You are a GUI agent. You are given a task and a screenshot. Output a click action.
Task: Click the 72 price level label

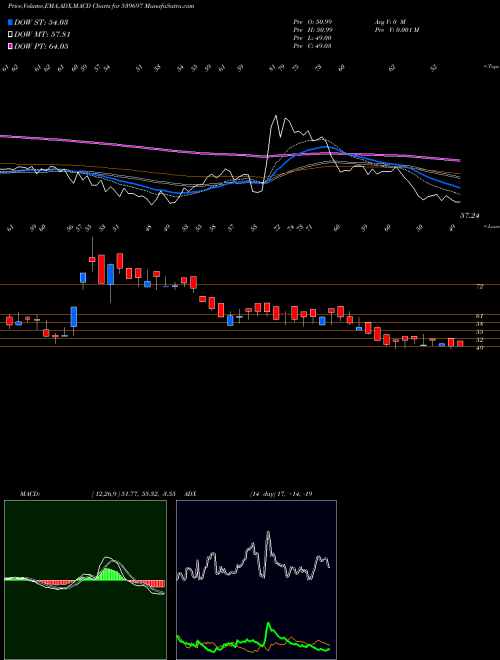pyautogui.click(x=480, y=286)
